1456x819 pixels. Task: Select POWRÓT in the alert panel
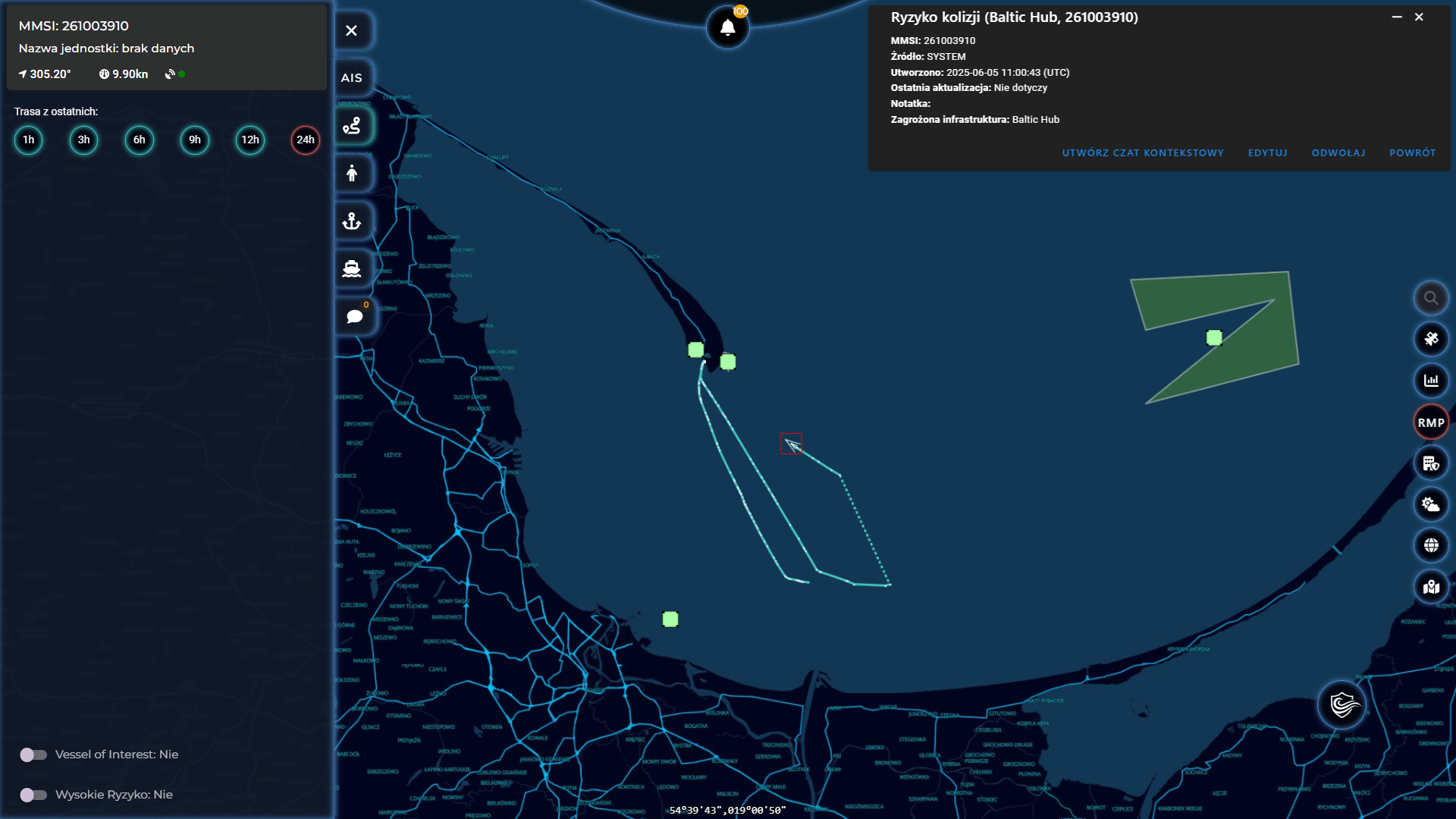pyautogui.click(x=1411, y=152)
